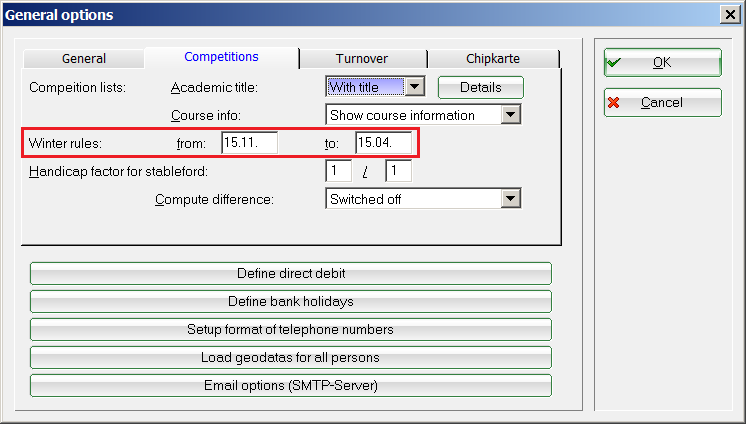The height and width of the screenshot is (424, 746).
Task: Confirm with the OK button
Action: (x=661, y=62)
